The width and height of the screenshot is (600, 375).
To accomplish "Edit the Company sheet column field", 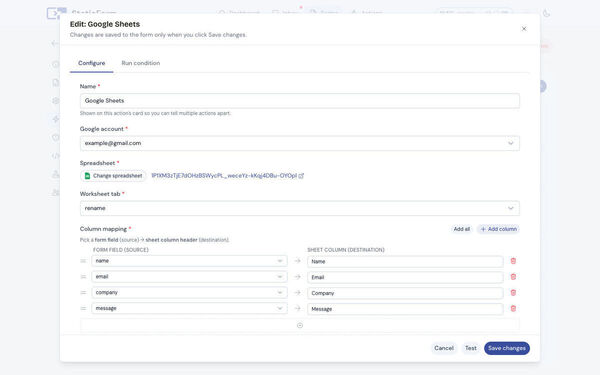I will pyautogui.click(x=405, y=293).
